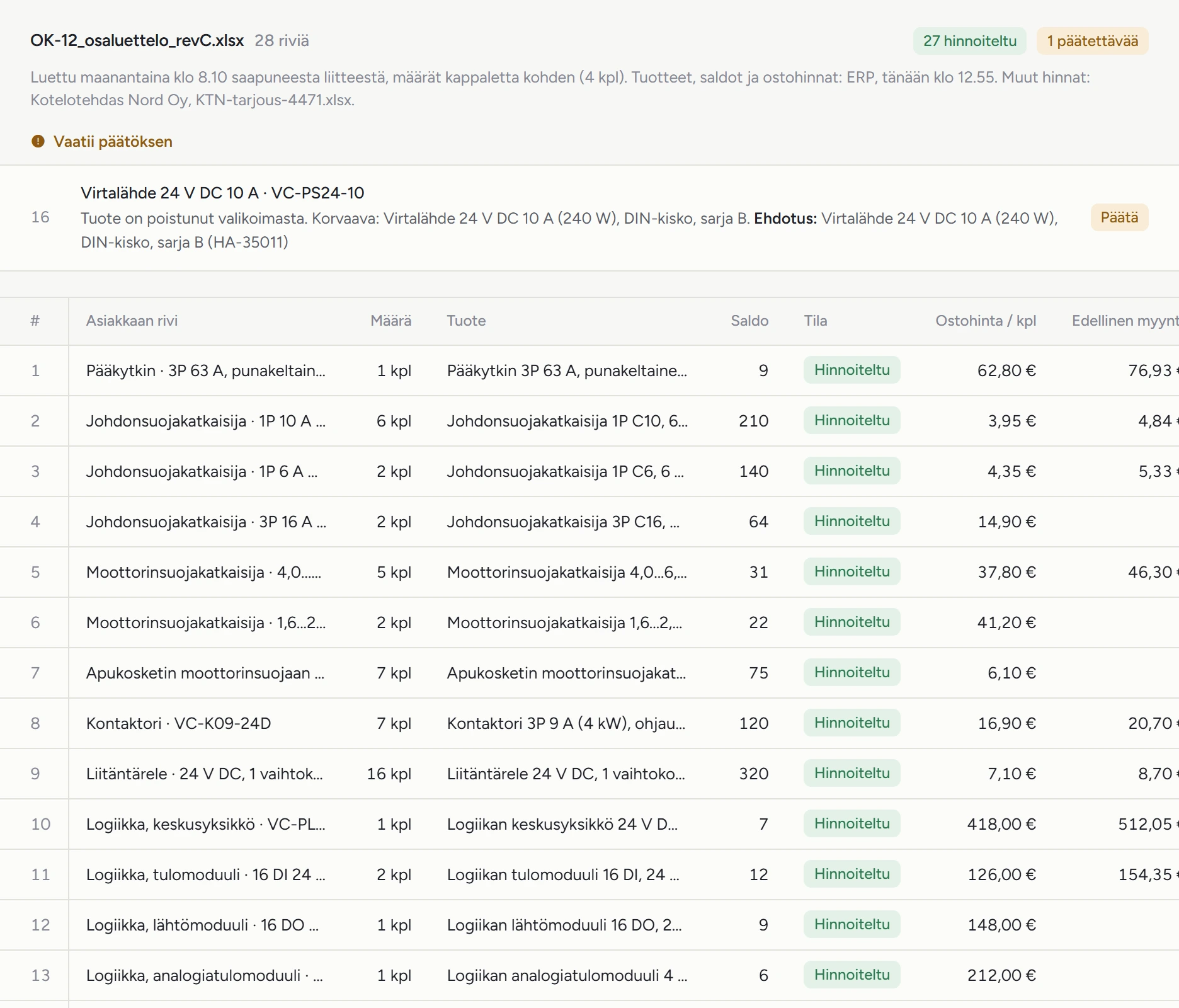This screenshot has width=1179, height=1008.
Task: Click purchase price 418,00 € of Logiikan keskusyksikkö
Action: pos(1001,824)
